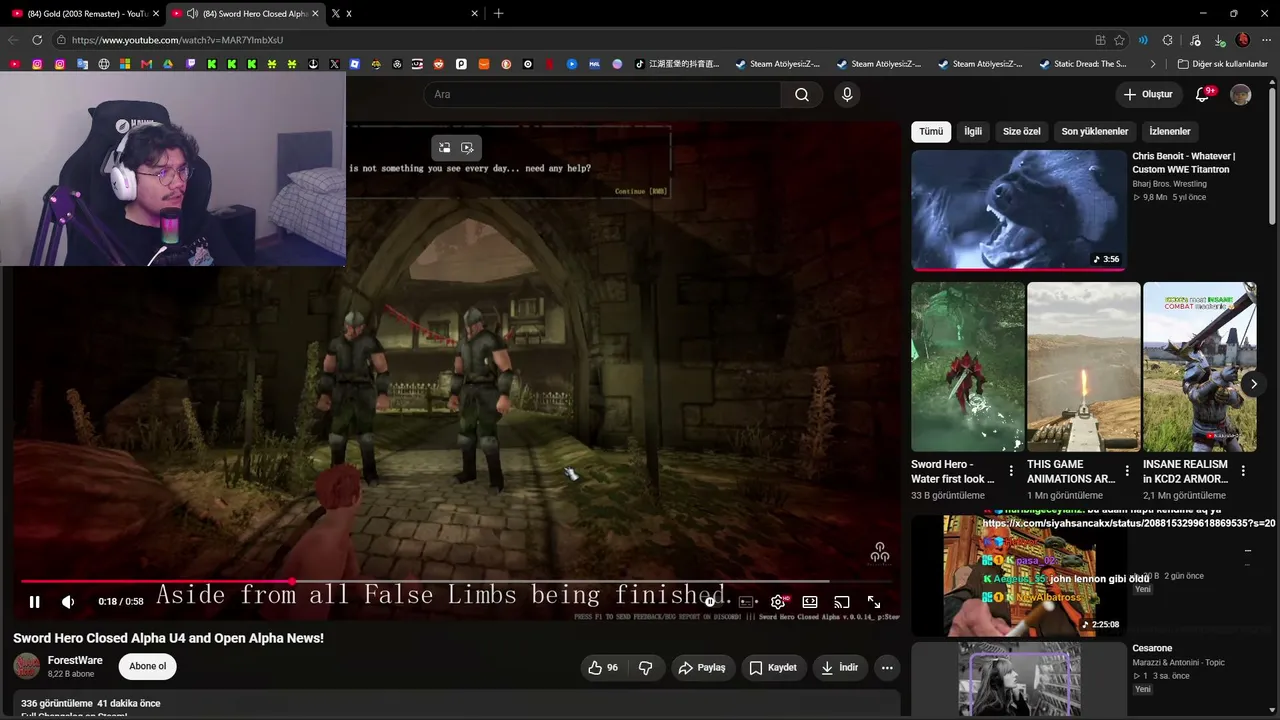Mute the video player volume
Screen dimensions: 1280x720
tap(68, 602)
